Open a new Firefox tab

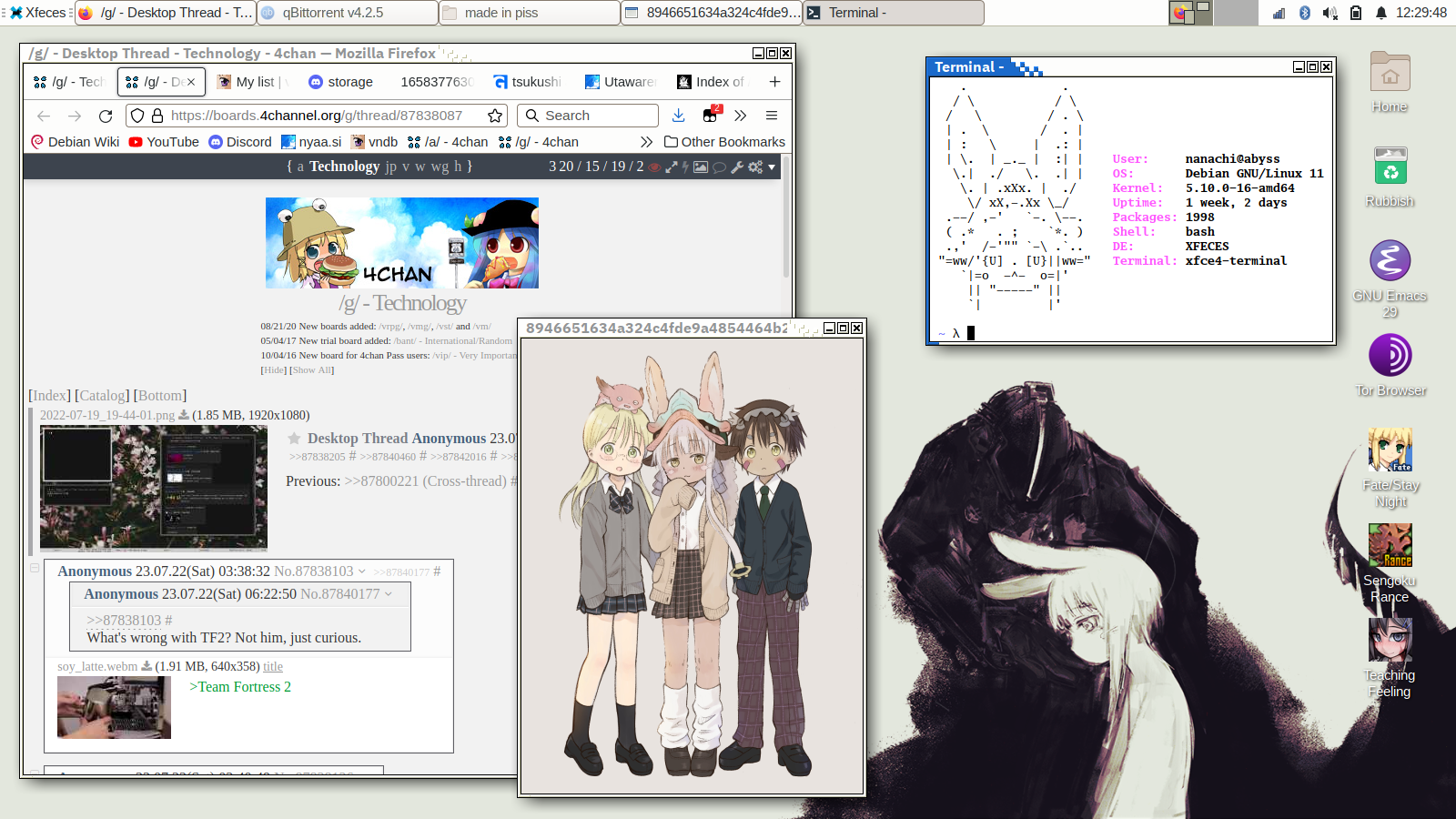(774, 82)
